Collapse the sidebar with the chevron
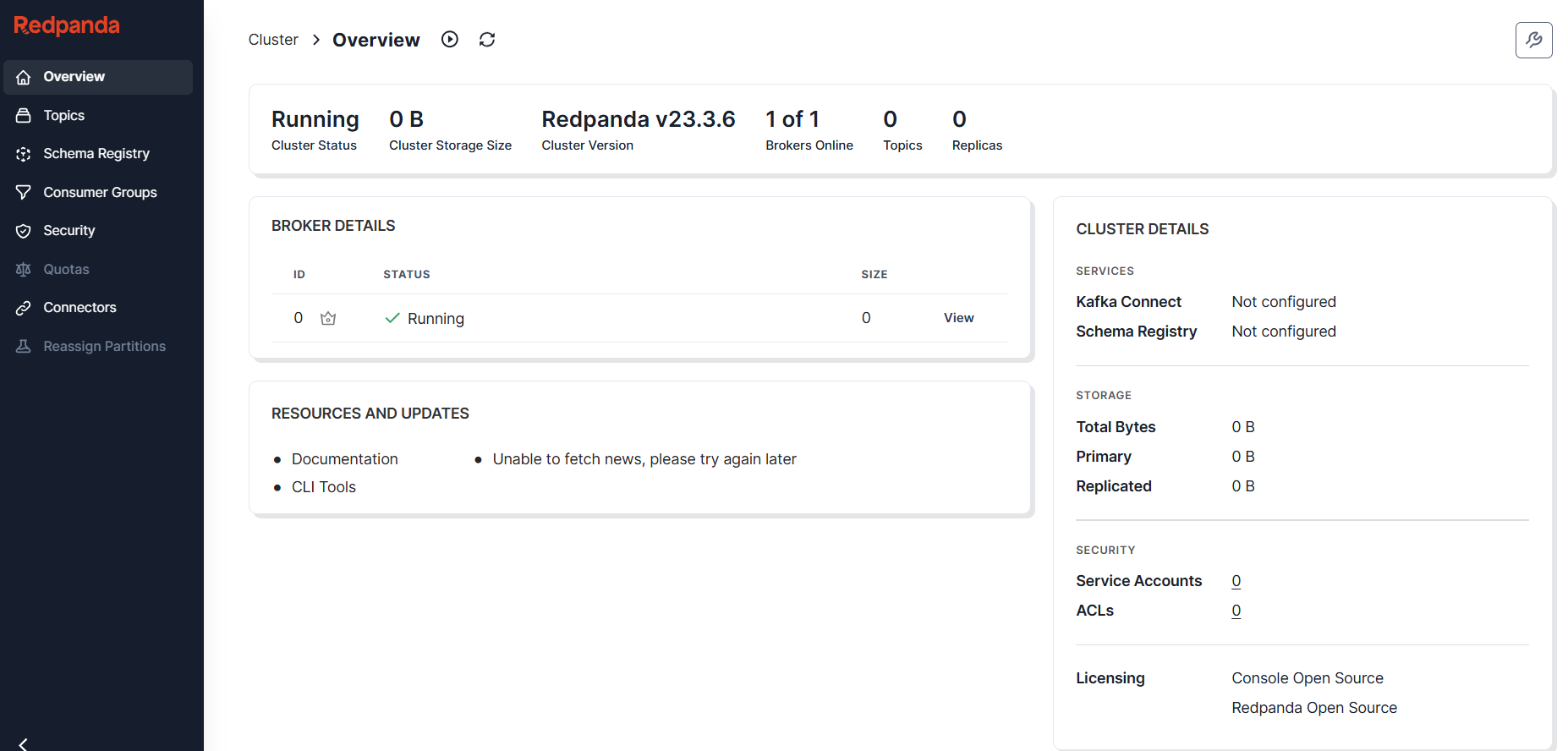This screenshot has height=751, width=1568. 24,743
